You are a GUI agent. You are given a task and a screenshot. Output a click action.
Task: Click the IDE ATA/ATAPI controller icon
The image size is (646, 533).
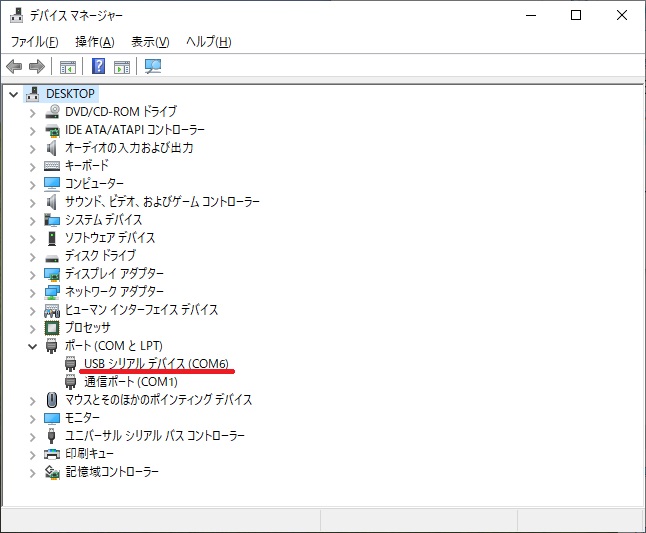(52, 130)
